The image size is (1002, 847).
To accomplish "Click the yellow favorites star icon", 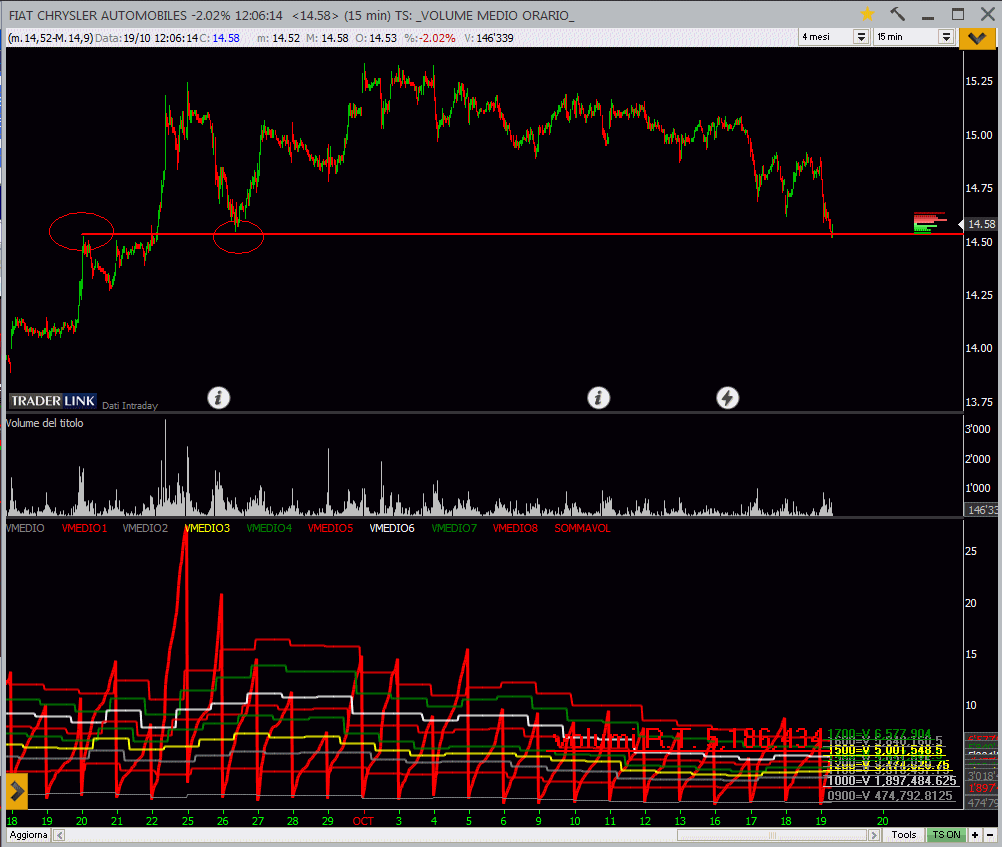I will point(867,14).
